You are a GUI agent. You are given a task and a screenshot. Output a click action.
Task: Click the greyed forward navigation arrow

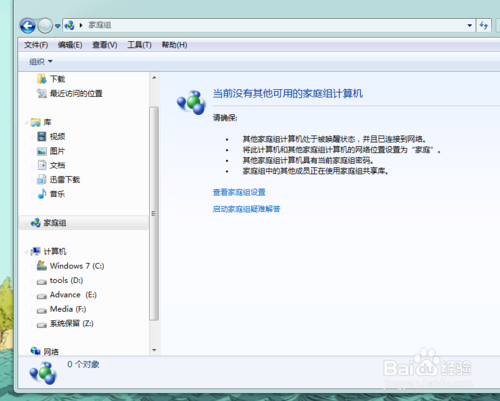point(45,25)
